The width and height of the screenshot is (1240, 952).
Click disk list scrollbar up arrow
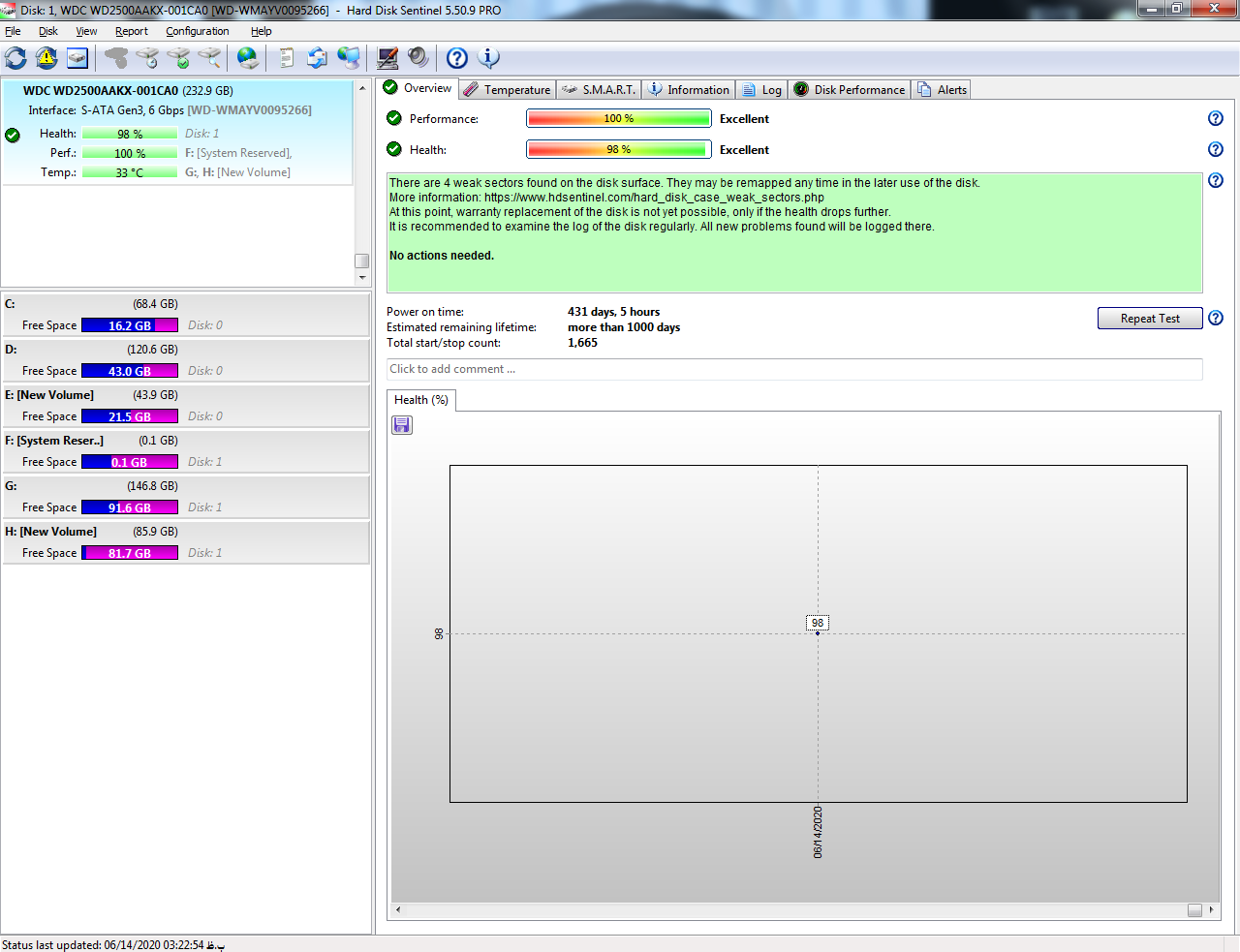pos(362,87)
